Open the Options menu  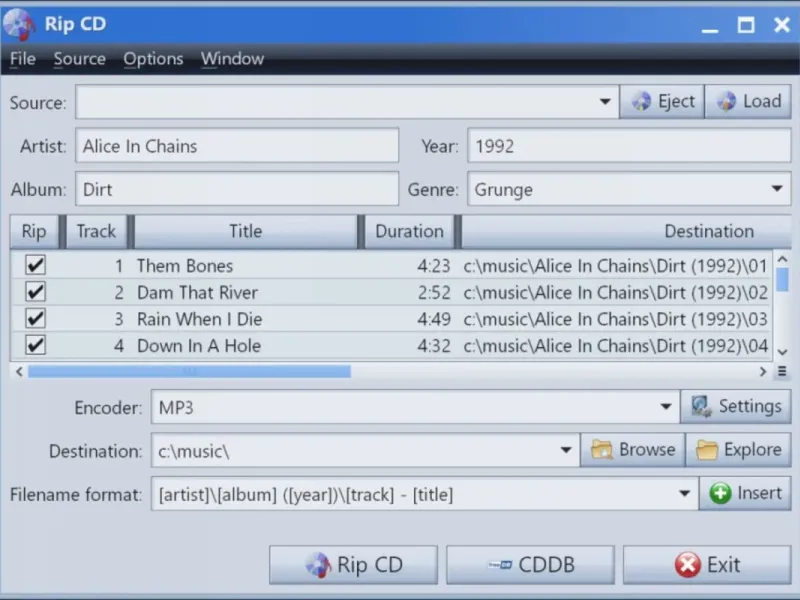[x=153, y=59]
